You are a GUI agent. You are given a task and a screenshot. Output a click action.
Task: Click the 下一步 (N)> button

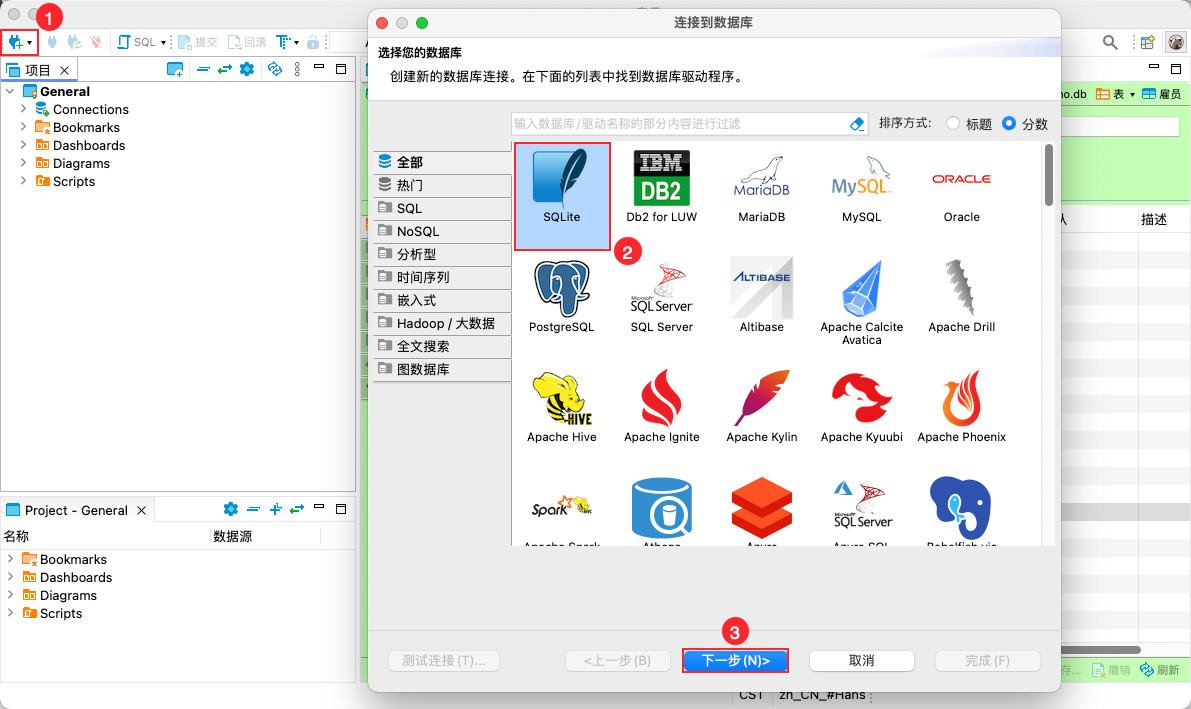[x=735, y=660]
